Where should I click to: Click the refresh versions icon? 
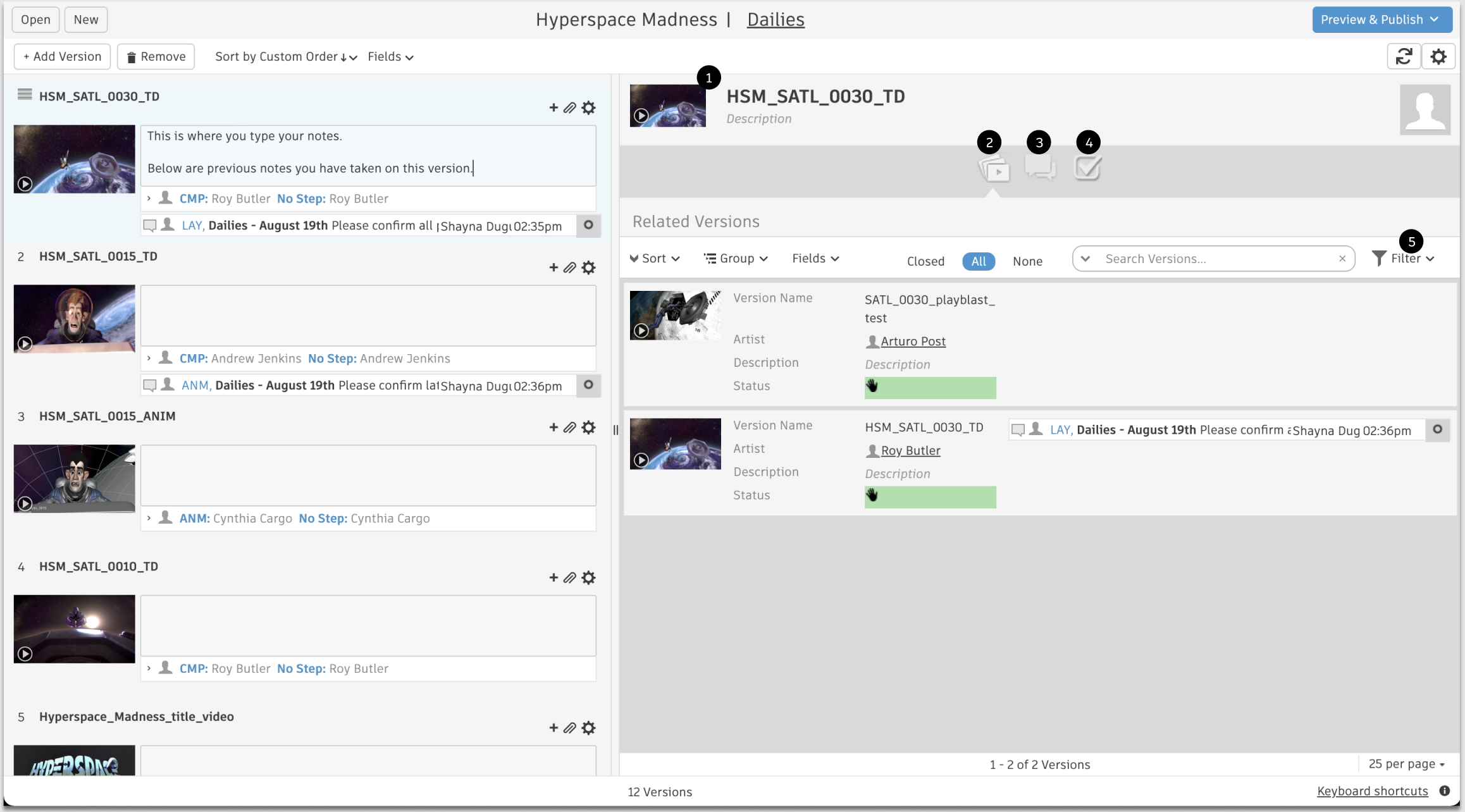1404,55
